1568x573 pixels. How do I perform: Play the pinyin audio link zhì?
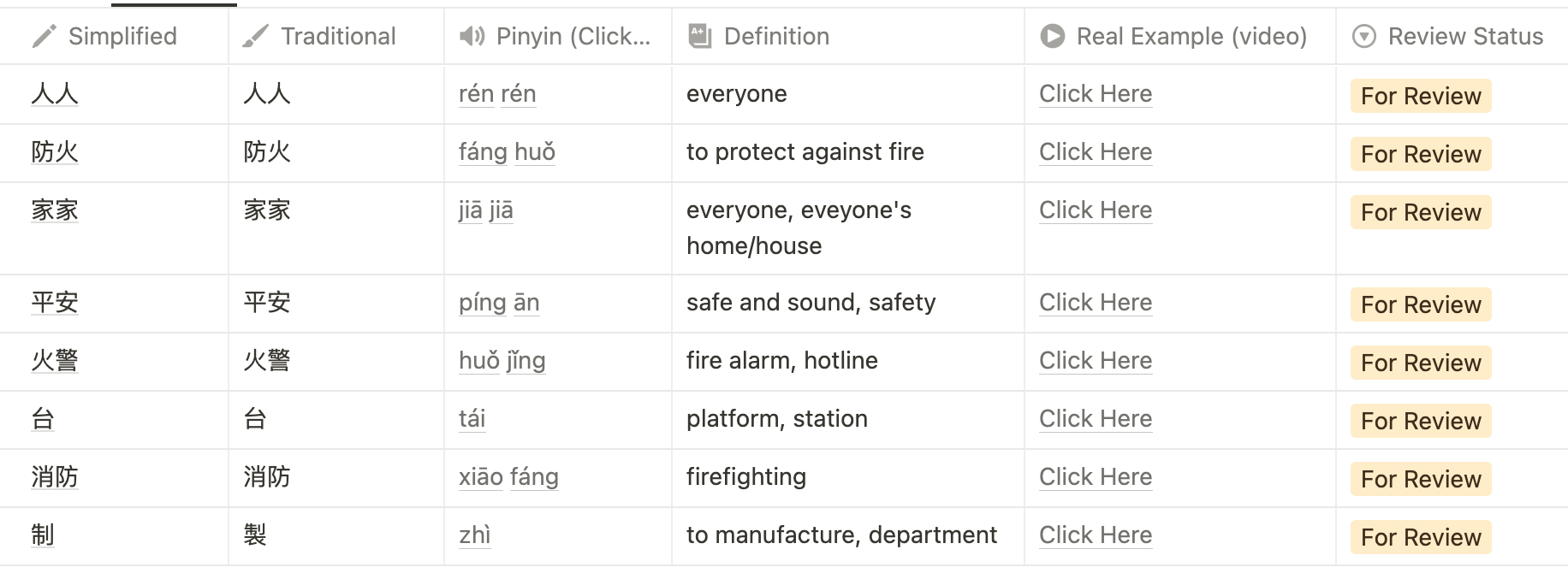click(474, 535)
